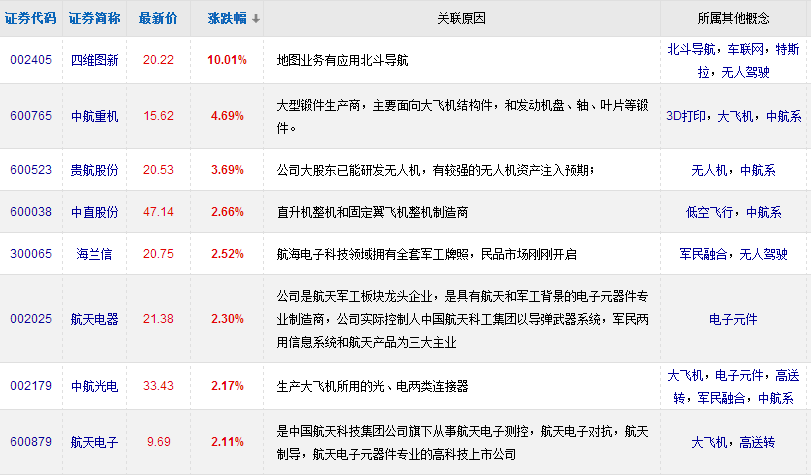This screenshot has height=475, width=811.
Task: Select change value 10.01%
Action: point(227,60)
